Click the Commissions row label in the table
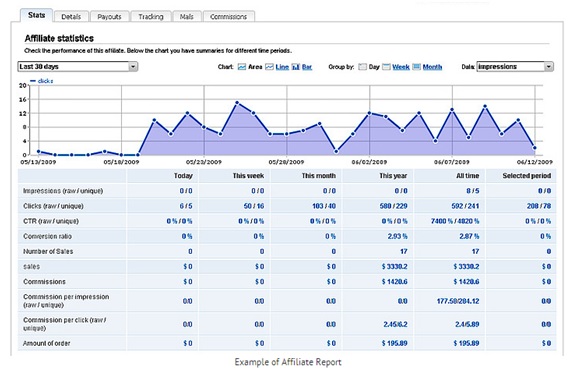 [44, 282]
